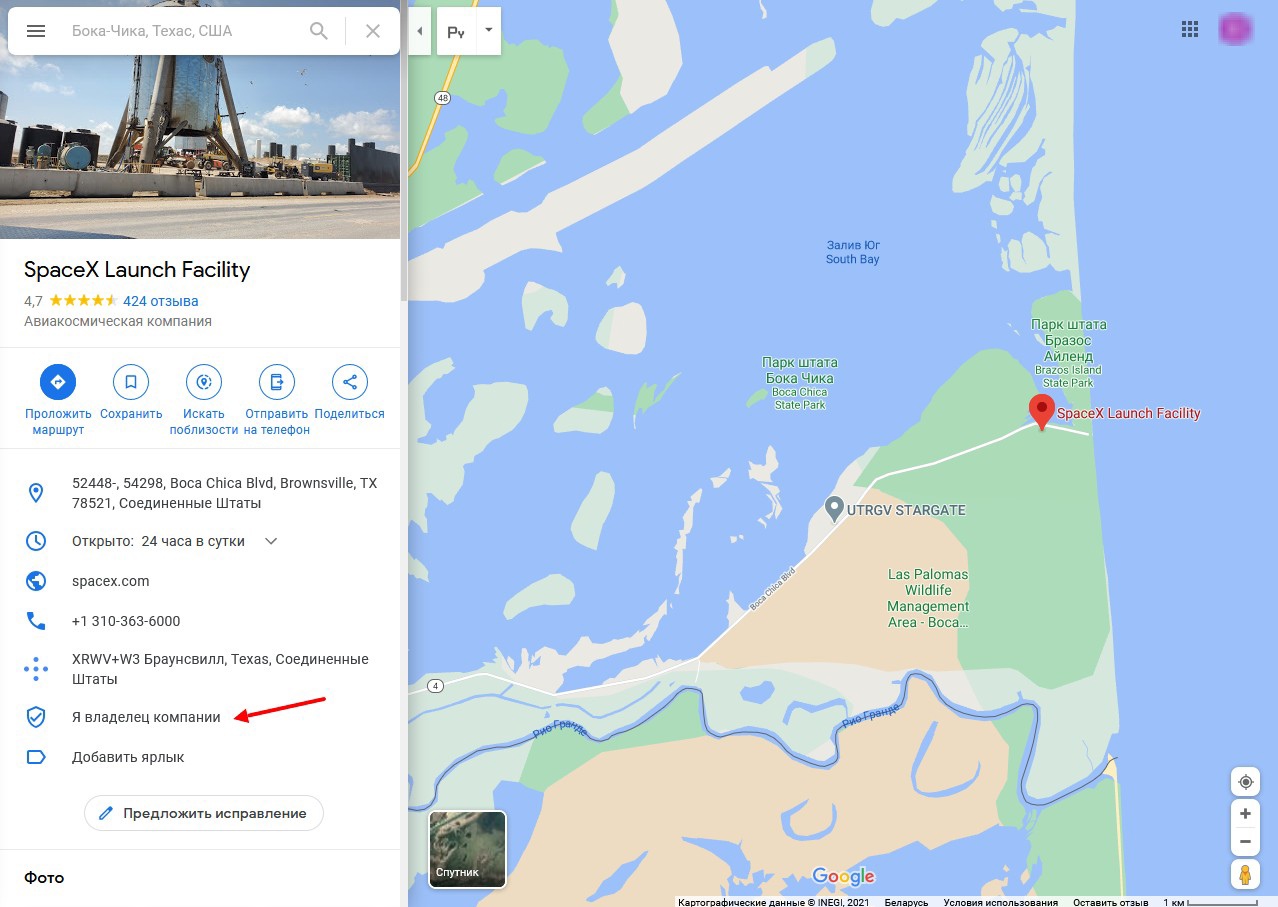Image resolution: width=1278 pixels, height=907 pixels.
Task: Send to phone via Отправить на телефон
Action: coord(277,382)
